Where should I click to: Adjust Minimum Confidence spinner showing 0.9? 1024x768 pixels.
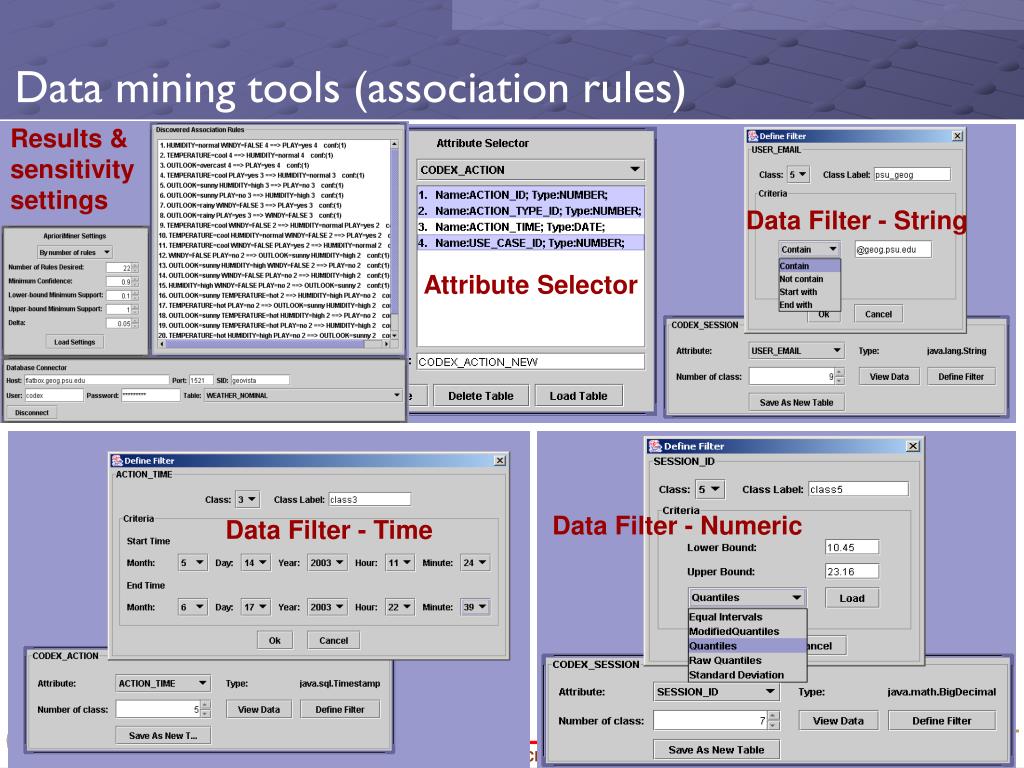pos(135,281)
